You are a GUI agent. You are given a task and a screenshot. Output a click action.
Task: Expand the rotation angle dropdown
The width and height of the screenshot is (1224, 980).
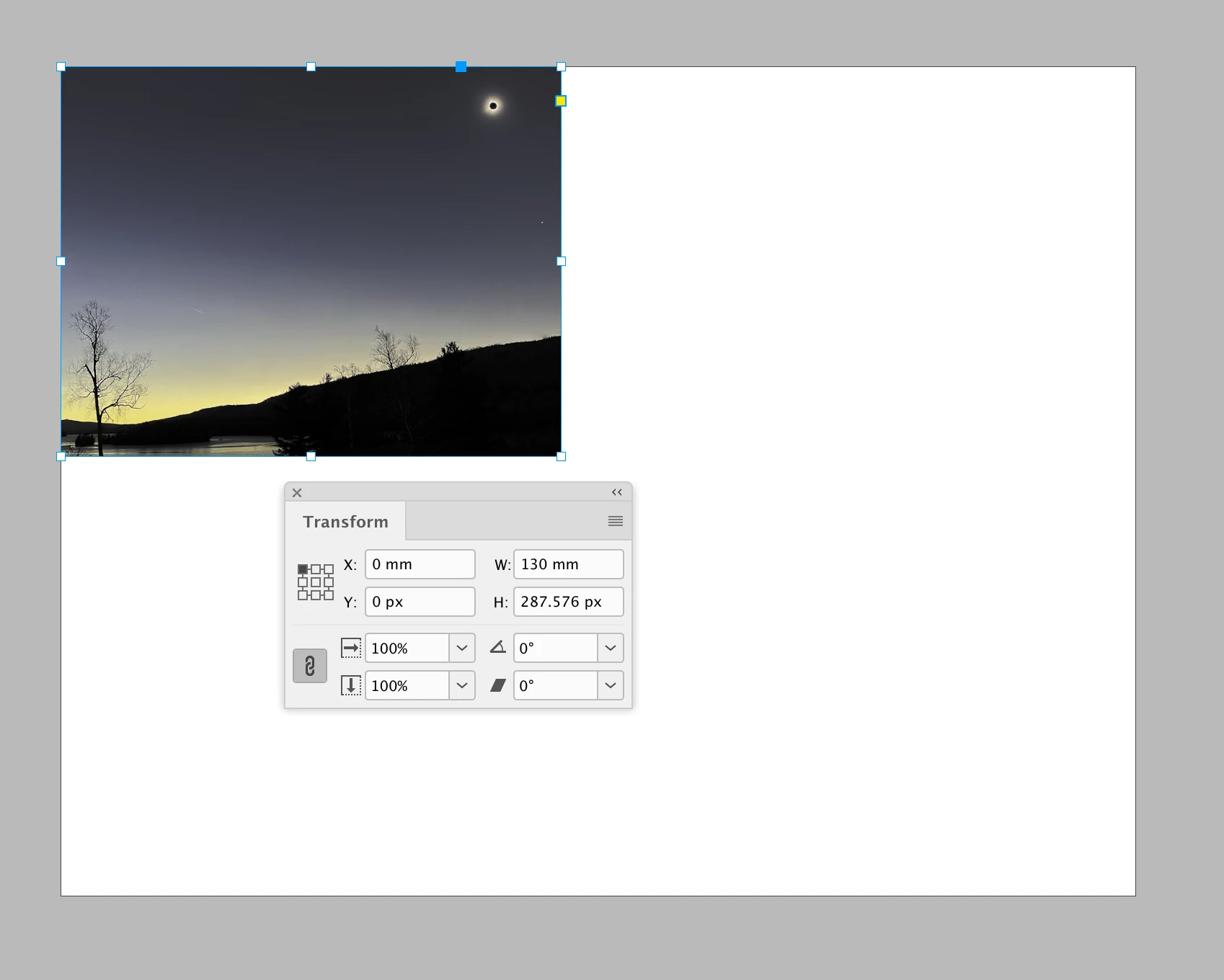click(x=611, y=648)
